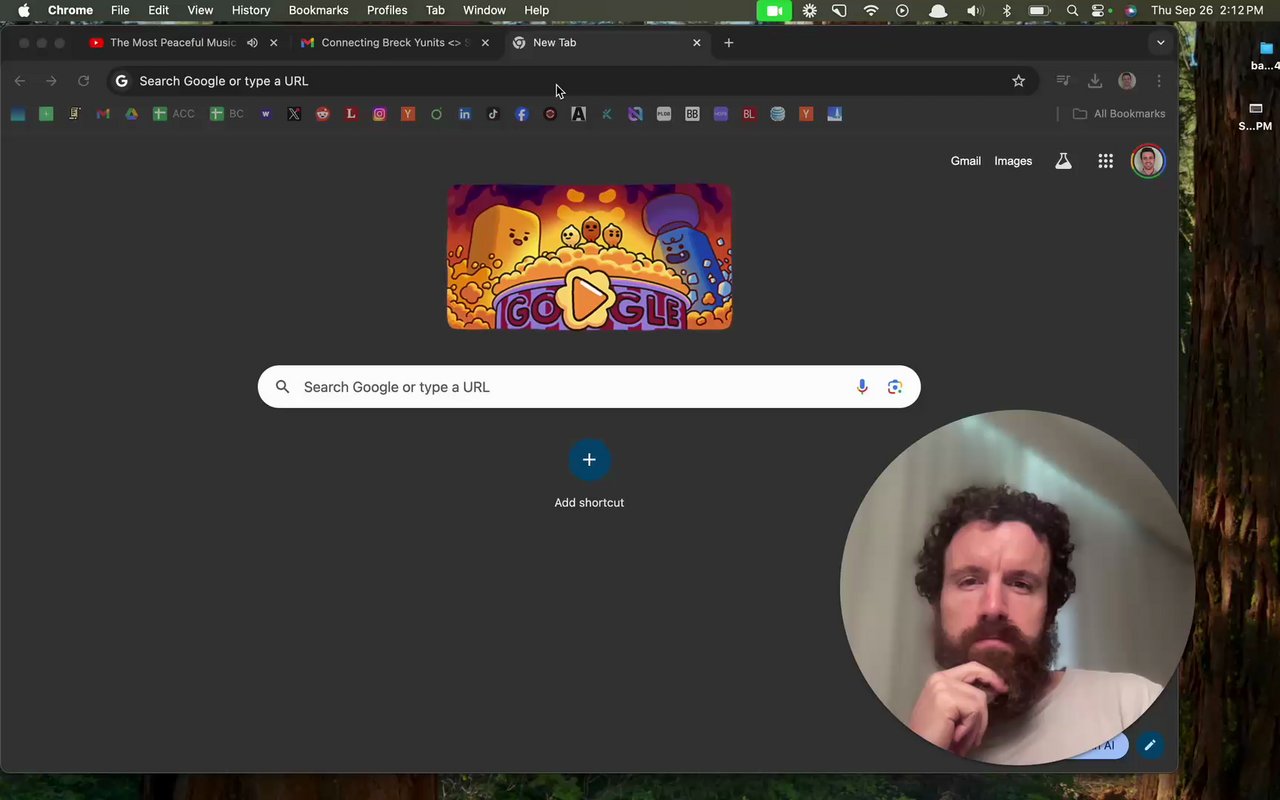Open the volume control in menu bar
This screenshot has width=1280, height=800.
click(974, 10)
